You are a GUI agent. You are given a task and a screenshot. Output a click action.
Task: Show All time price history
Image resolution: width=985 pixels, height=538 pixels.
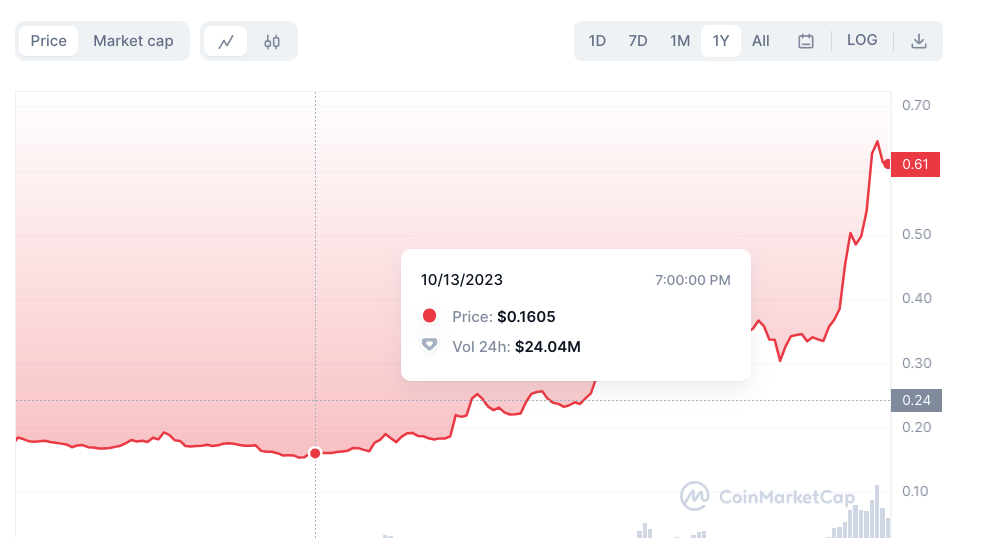click(x=761, y=41)
